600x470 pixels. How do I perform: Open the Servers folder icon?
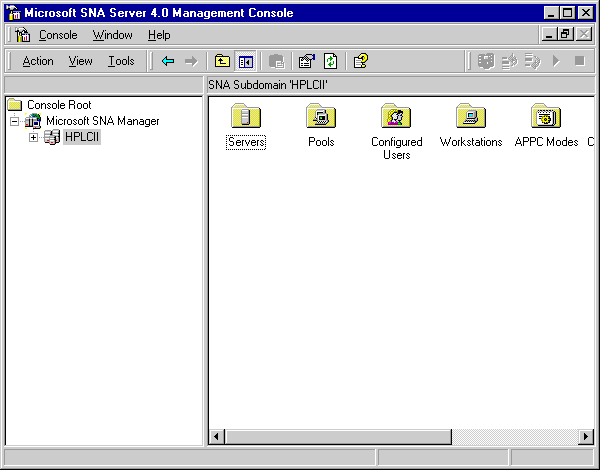pyautogui.click(x=245, y=117)
